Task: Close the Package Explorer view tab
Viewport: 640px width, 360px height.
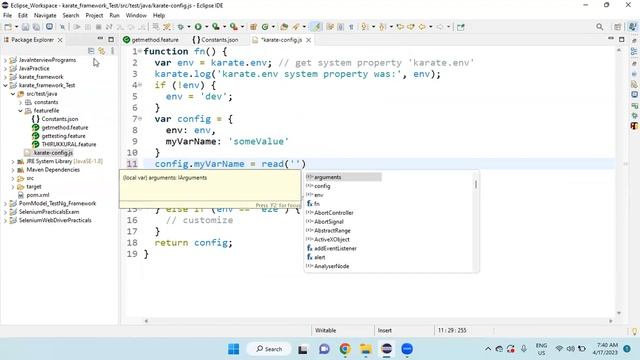Action: tap(60, 40)
